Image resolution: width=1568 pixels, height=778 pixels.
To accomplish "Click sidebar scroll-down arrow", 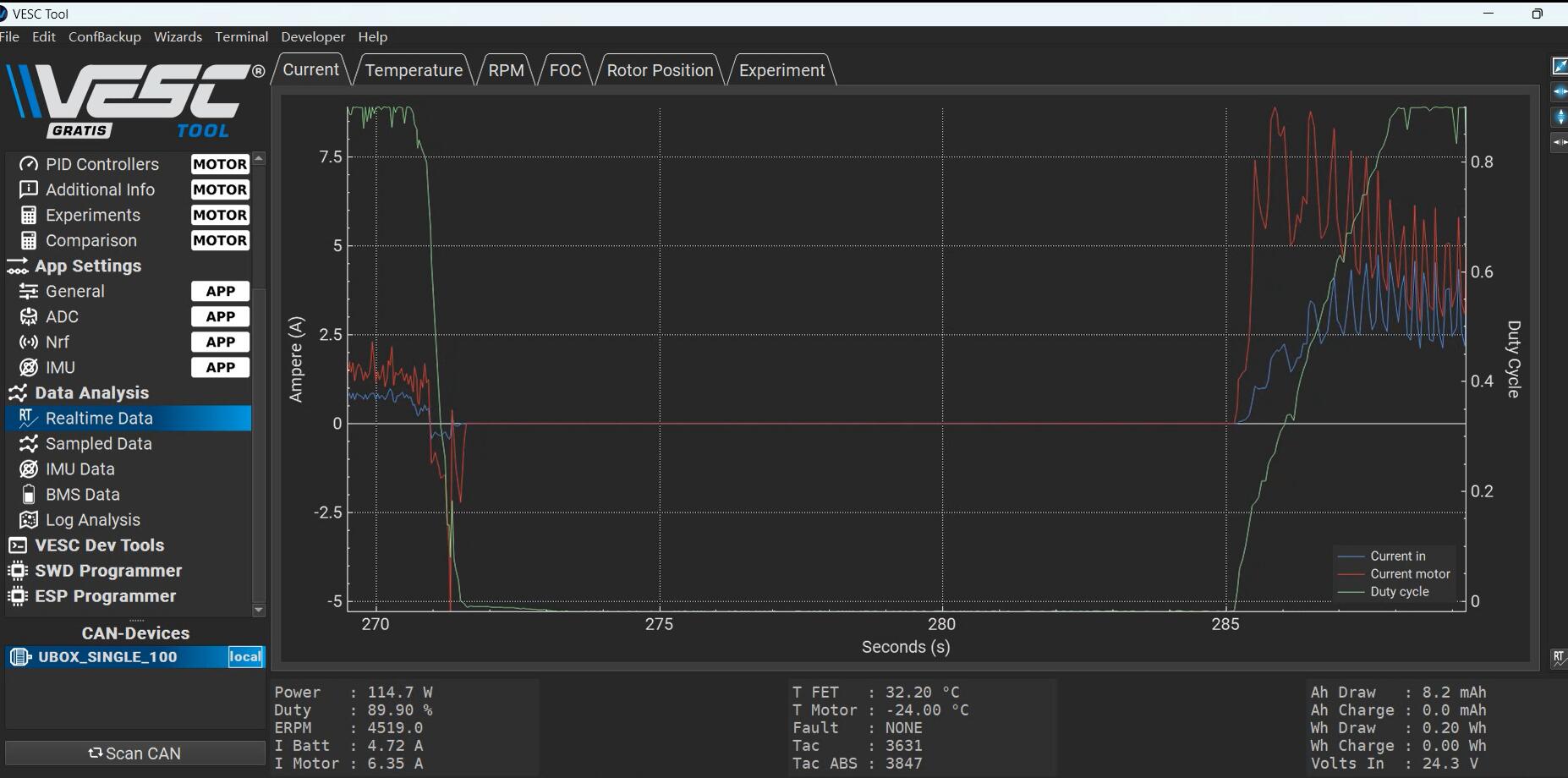I will tap(259, 610).
